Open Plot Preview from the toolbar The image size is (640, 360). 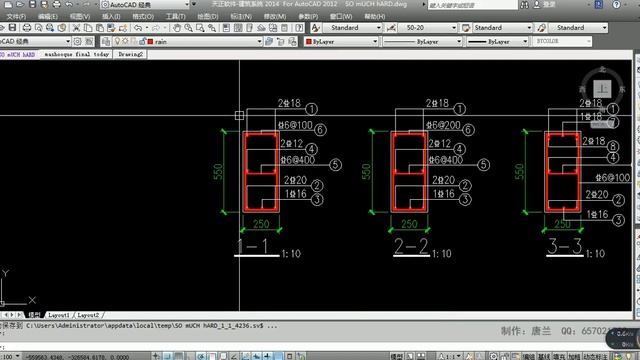[x=38, y=28]
